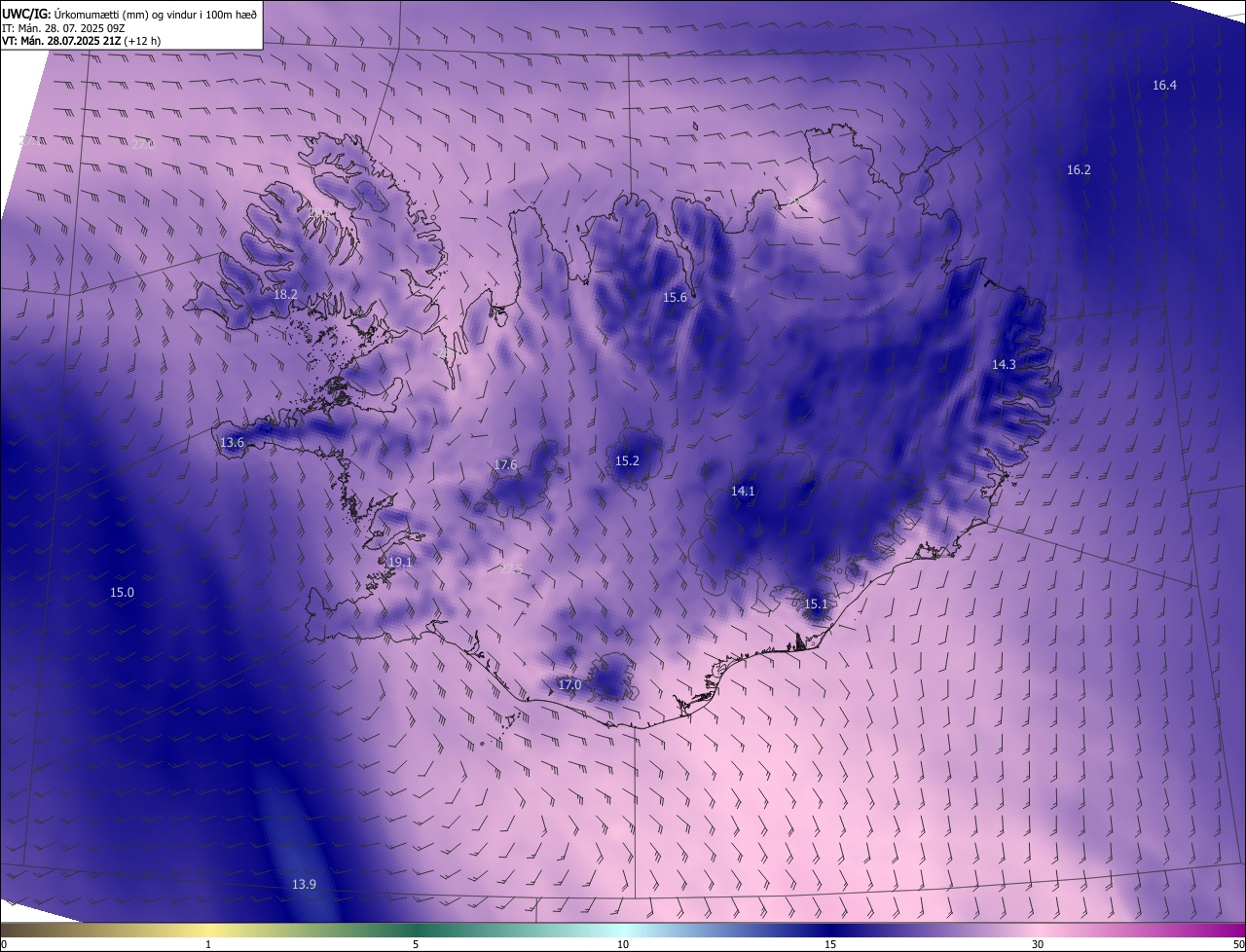
Task: Click the 13.6 value label
Action: click(x=232, y=443)
